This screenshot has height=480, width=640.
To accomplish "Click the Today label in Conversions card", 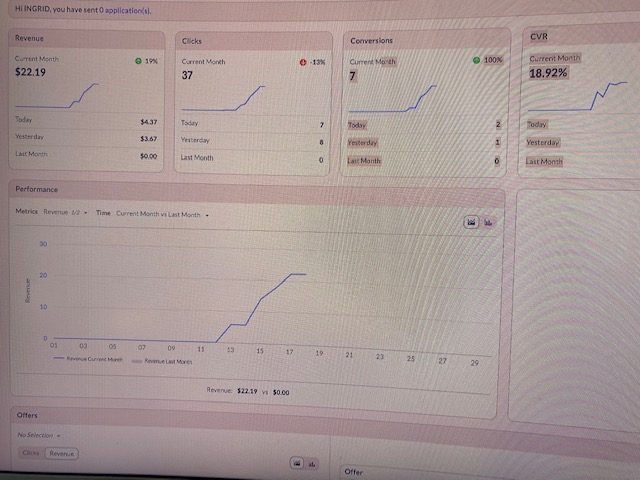I will click(357, 125).
